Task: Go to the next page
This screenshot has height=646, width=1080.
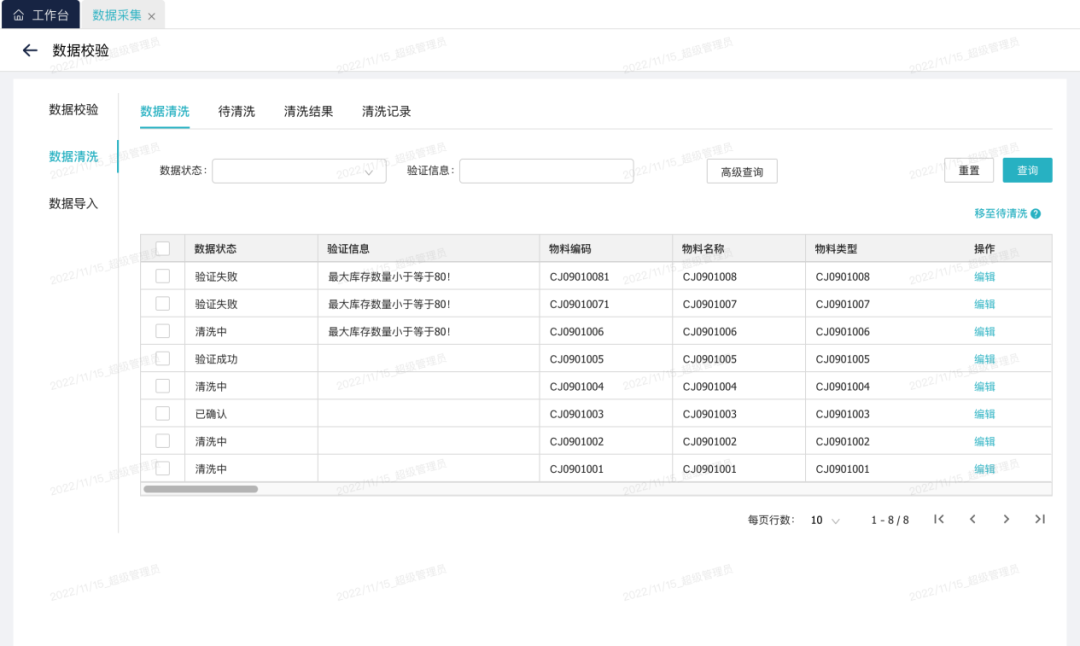Action: pos(1006,519)
